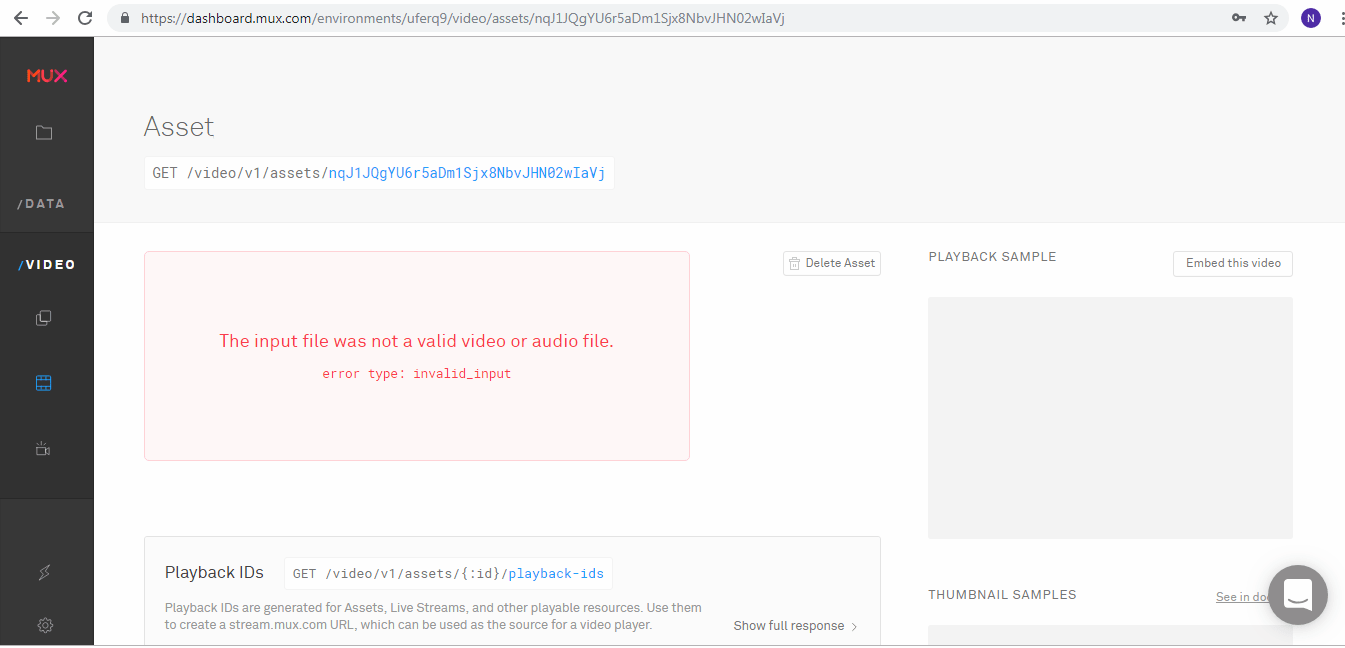
Task: Click the Embed this video button
Action: (1232, 263)
